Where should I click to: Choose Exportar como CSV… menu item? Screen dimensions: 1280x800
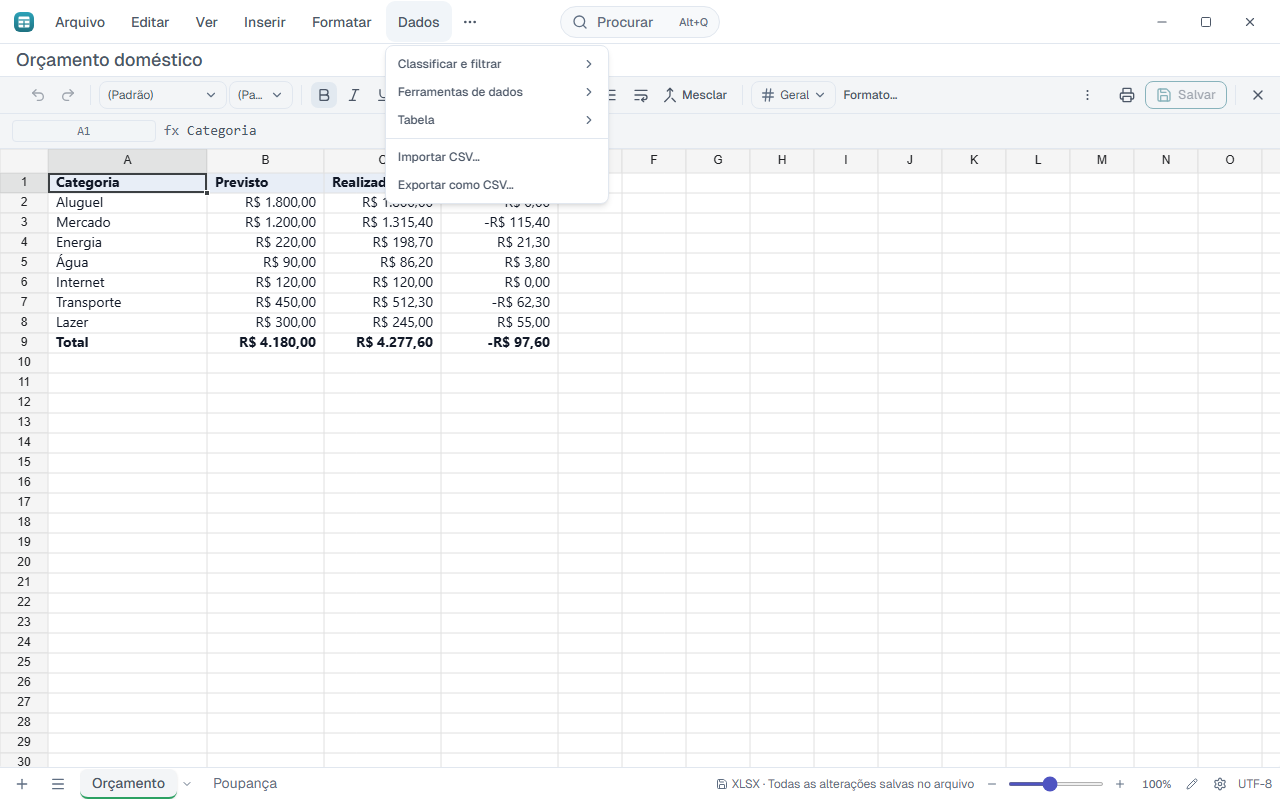(497, 185)
